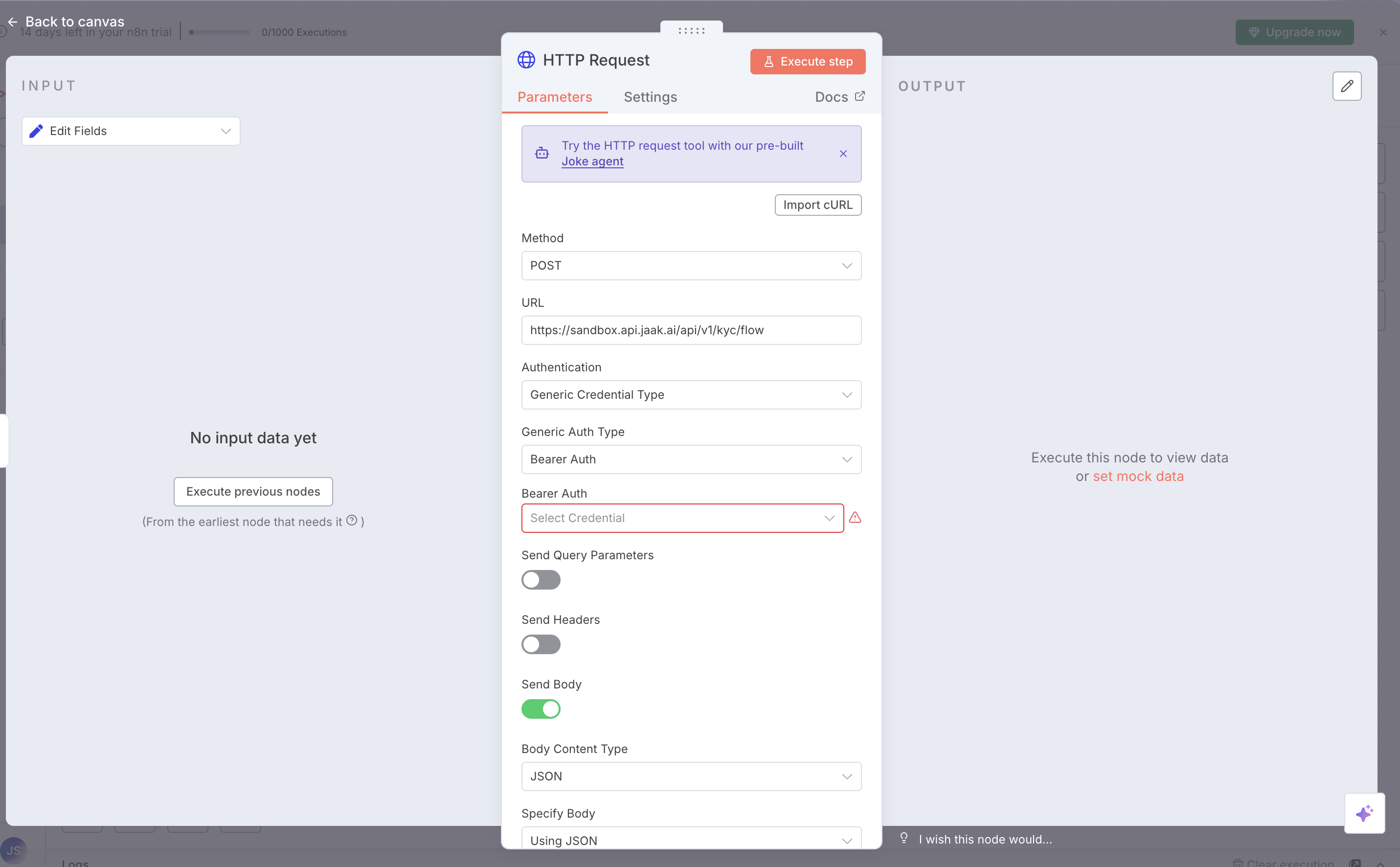Viewport: 1400px width, 867px height.
Task: Click the Bearer Auth warning triangle icon
Action: 855,518
